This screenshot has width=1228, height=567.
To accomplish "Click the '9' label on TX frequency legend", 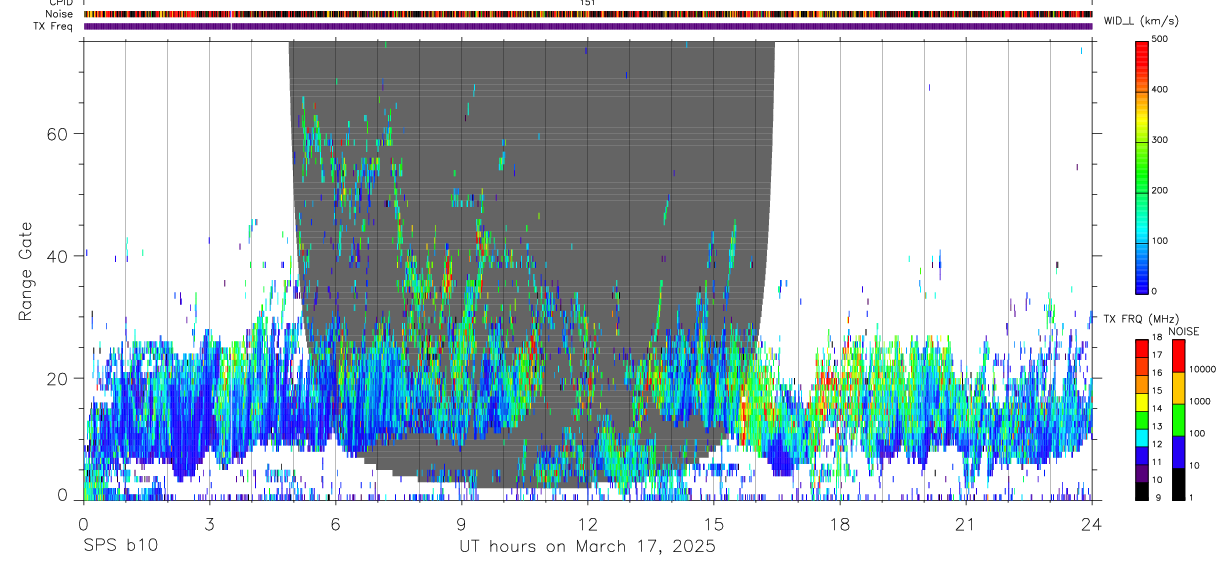I will 1156,498.
